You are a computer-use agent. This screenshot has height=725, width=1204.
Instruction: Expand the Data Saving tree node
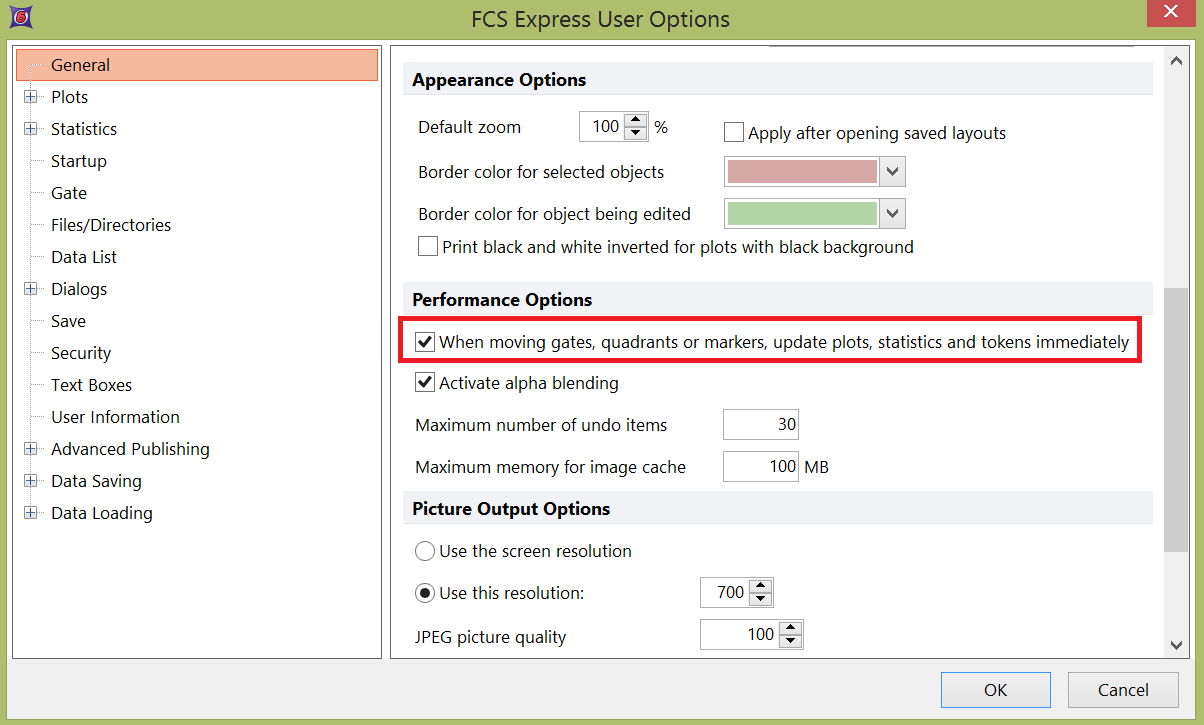tap(31, 481)
